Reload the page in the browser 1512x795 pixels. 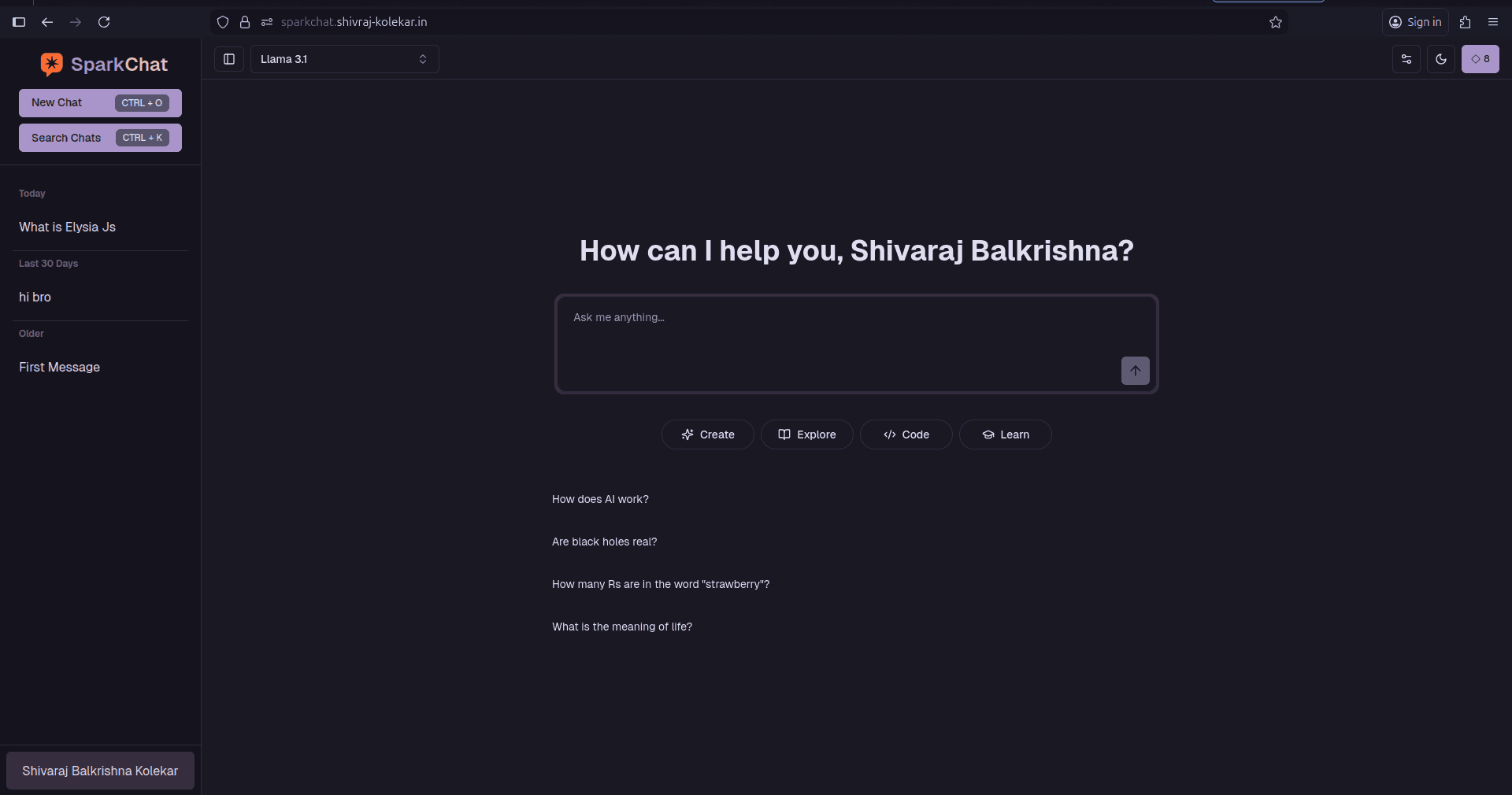click(x=104, y=22)
